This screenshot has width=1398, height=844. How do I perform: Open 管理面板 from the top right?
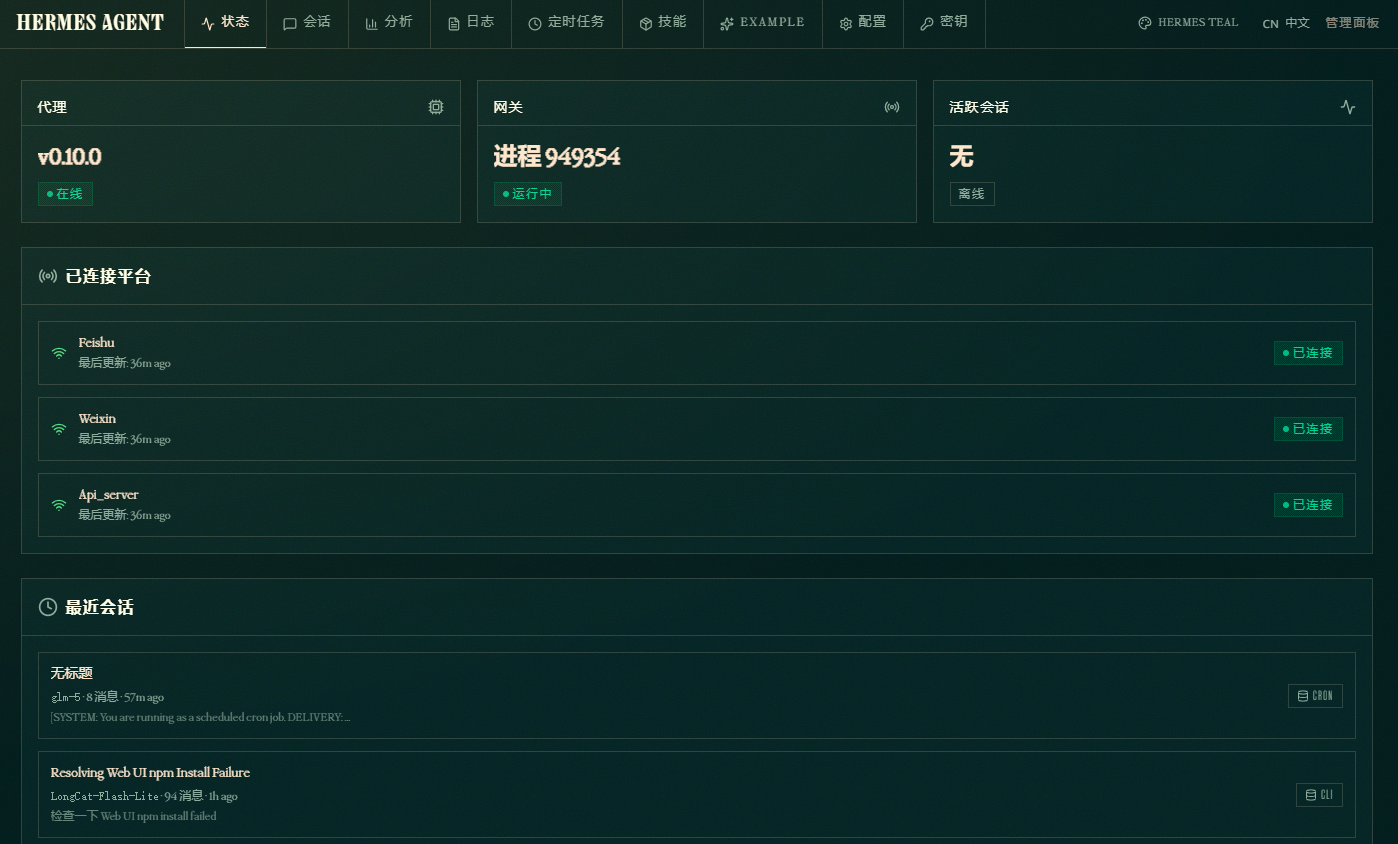click(1352, 22)
